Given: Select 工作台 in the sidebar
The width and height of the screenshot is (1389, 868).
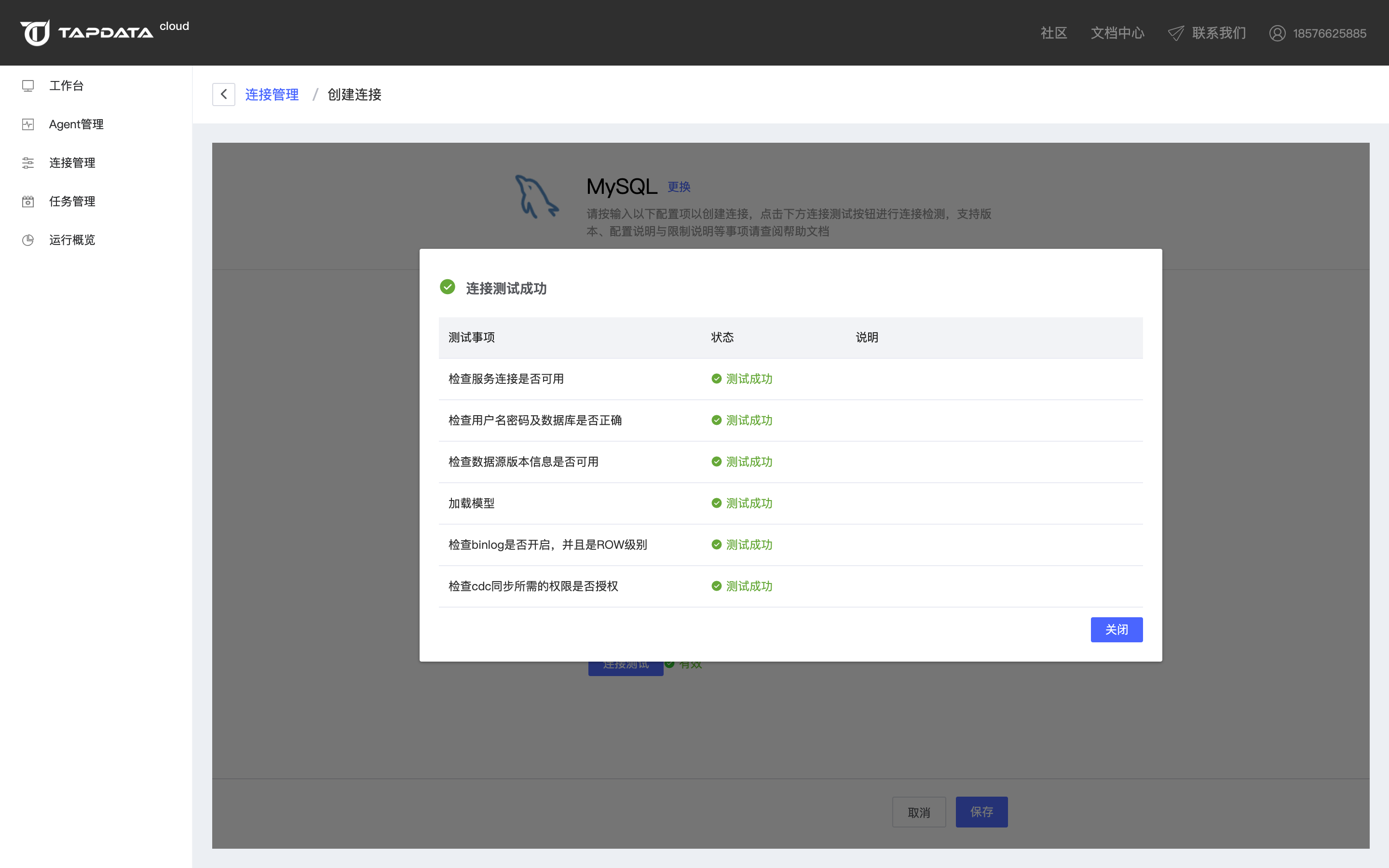Looking at the screenshot, I should point(67,85).
